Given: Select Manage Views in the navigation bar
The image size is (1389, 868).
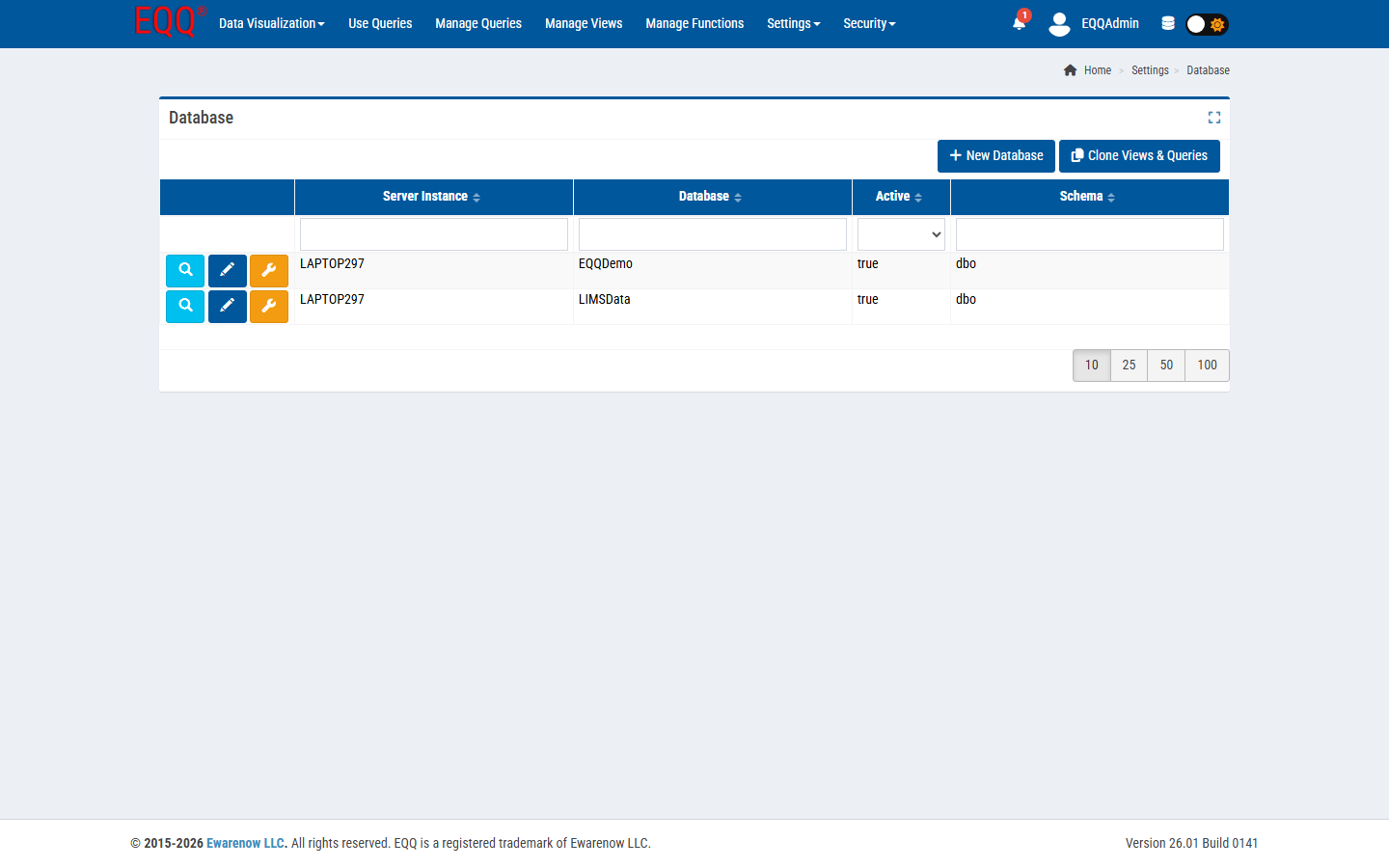Looking at the screenshot, I should 584,23.
